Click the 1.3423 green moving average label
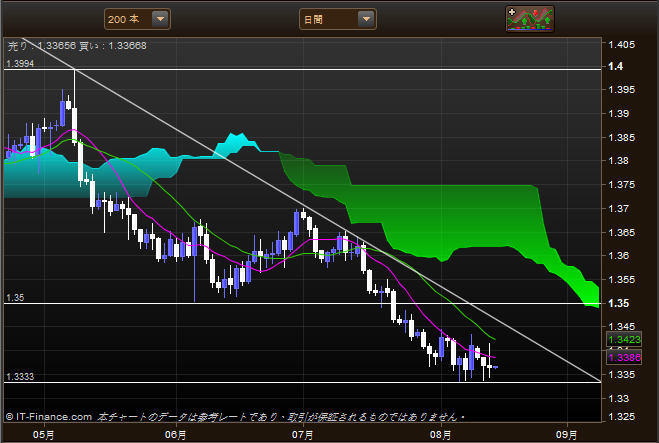 pyautogui.click(x=624, y=339)
